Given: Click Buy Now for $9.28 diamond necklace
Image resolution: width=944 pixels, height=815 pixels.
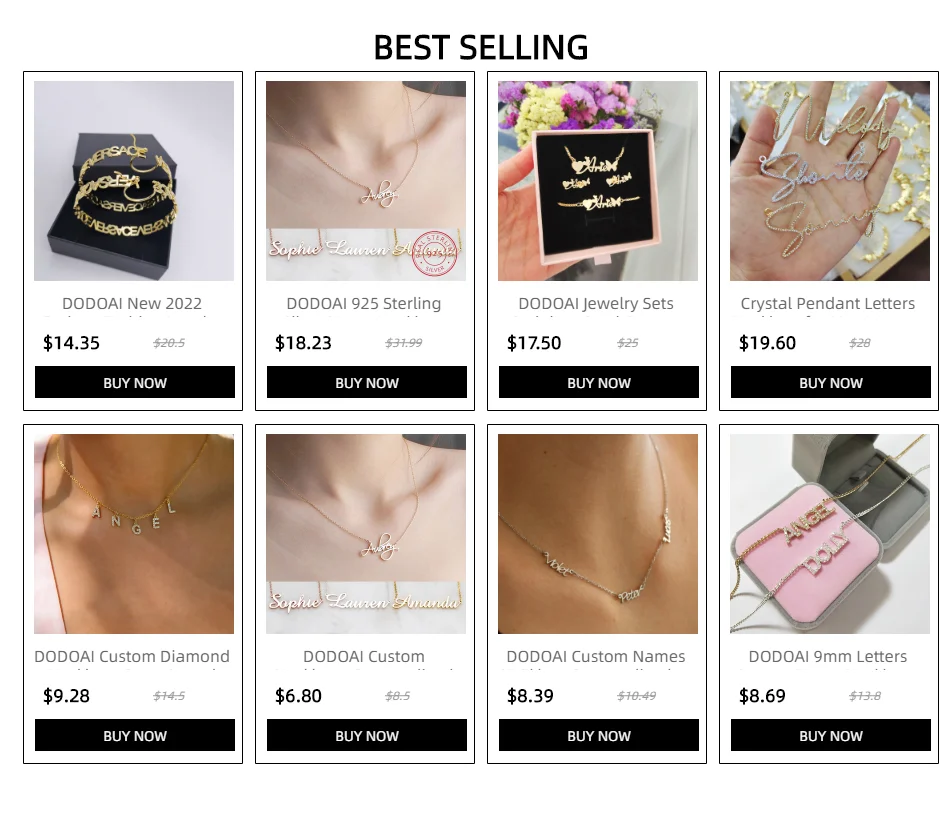Looking at the screenshot, I should point(135,735).
